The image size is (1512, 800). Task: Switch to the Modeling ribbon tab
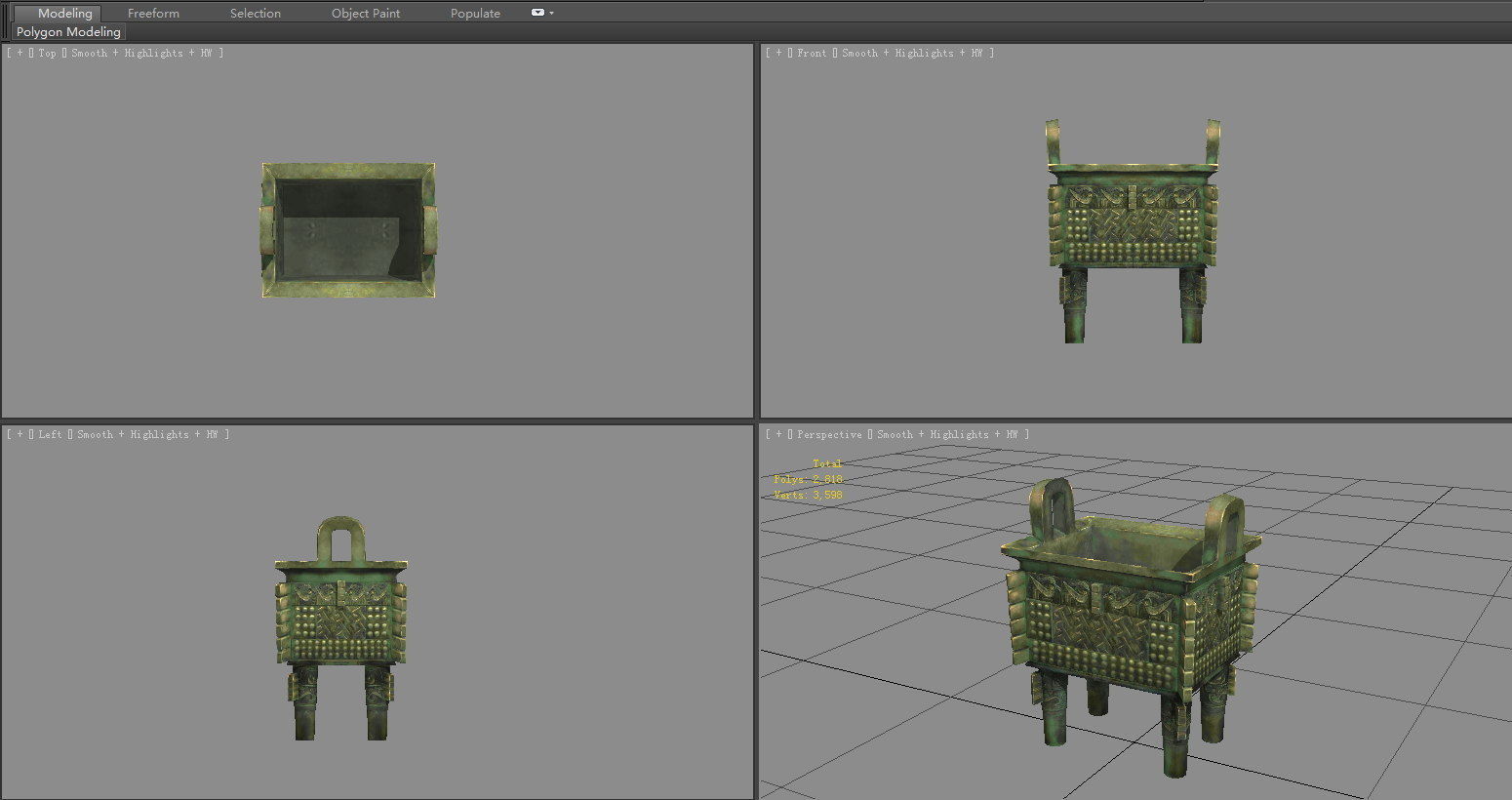57,13
